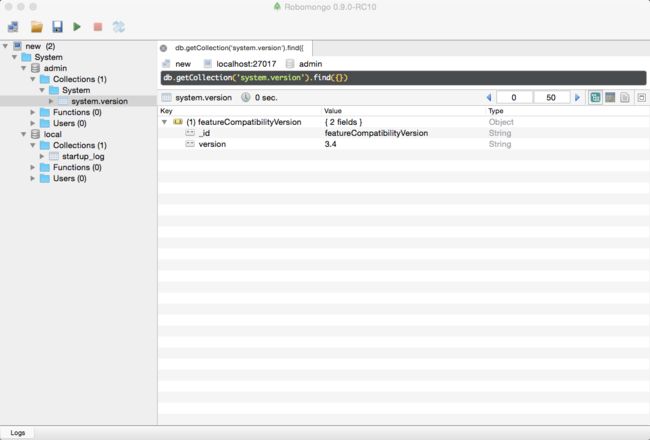This screenshot has width=650, height=440.
Task: Go to previous page with left arrow
Action: [x=489, y=97]
